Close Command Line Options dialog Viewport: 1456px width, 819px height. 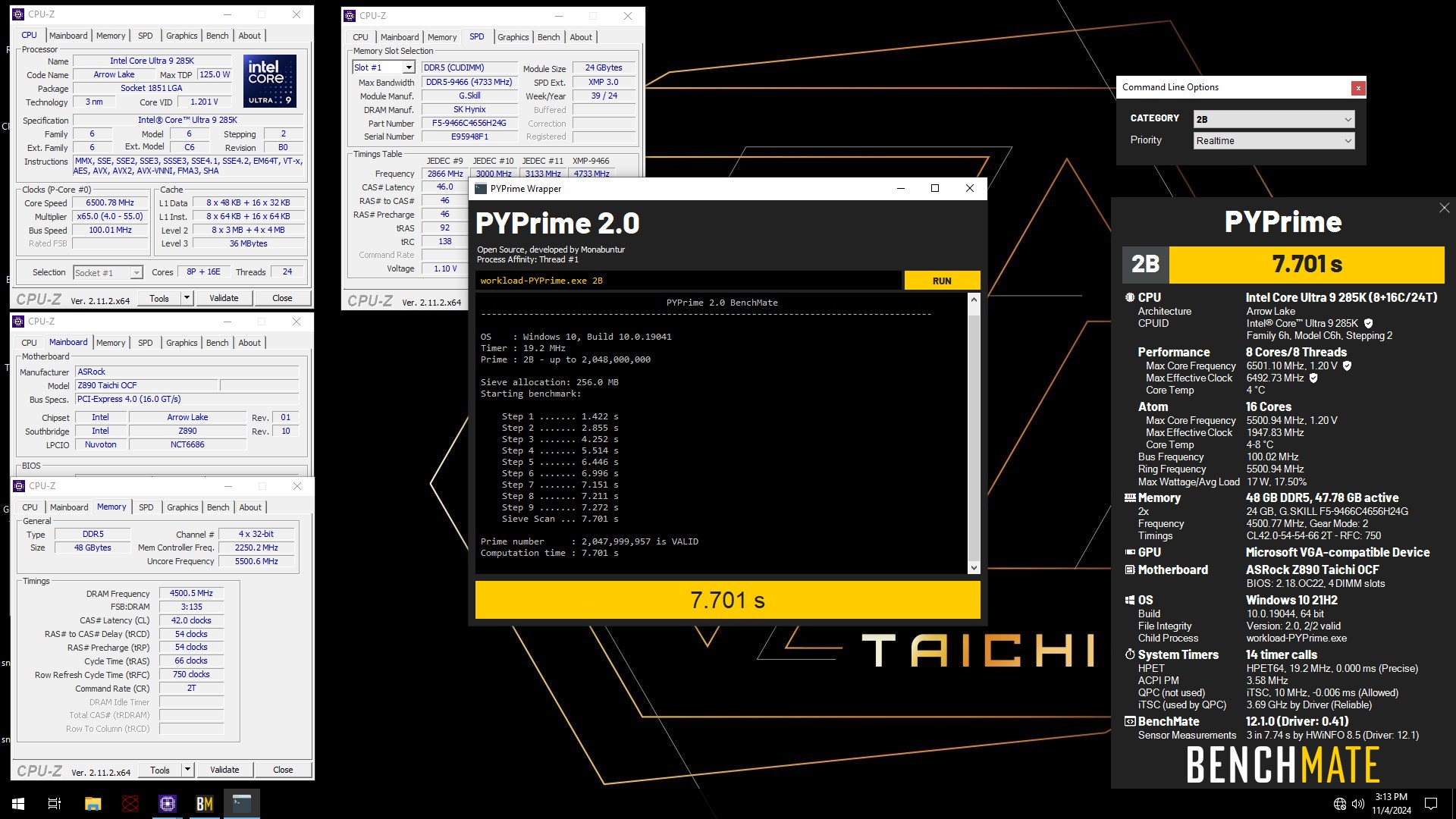[1358, 88]
